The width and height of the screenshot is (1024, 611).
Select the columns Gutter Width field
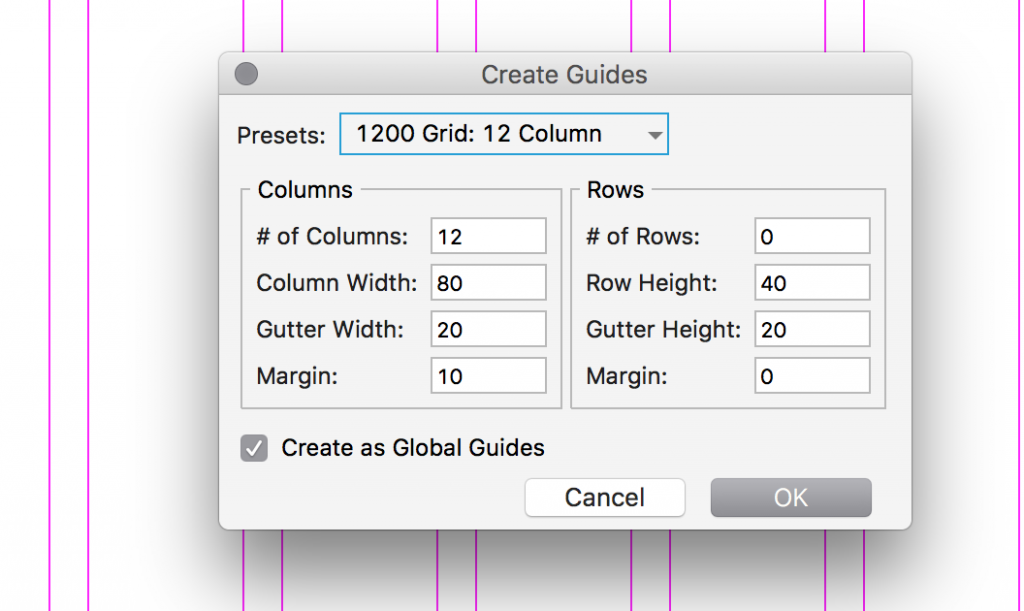[x=489, y=329]
